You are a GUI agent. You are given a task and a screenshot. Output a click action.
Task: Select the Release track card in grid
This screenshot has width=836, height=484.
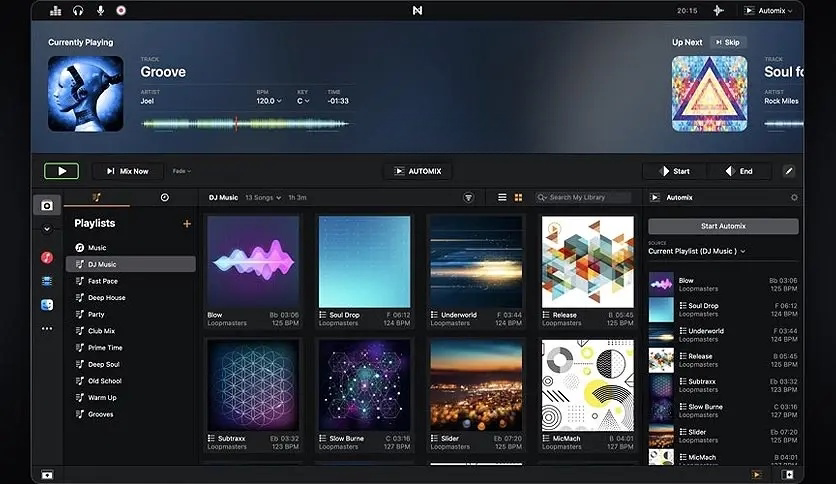coord(588,272)
